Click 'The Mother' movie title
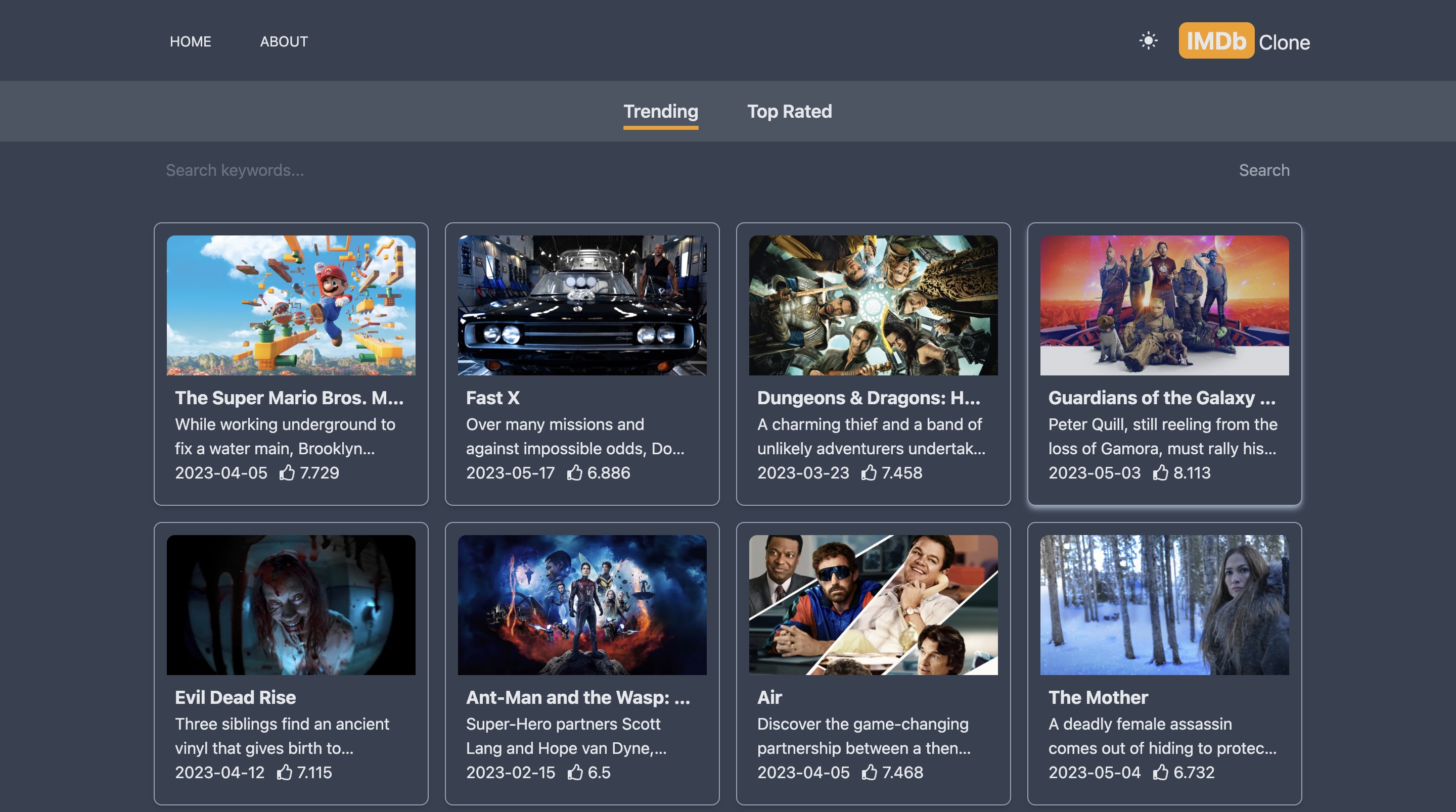1456x812 pixels. click(x=1098, y=697)
